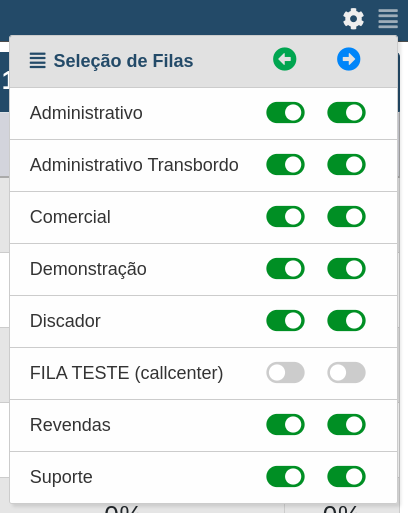Disable Comercial right toggle
The width and height of the screenshot is (408, 513).
pos(346,217)
